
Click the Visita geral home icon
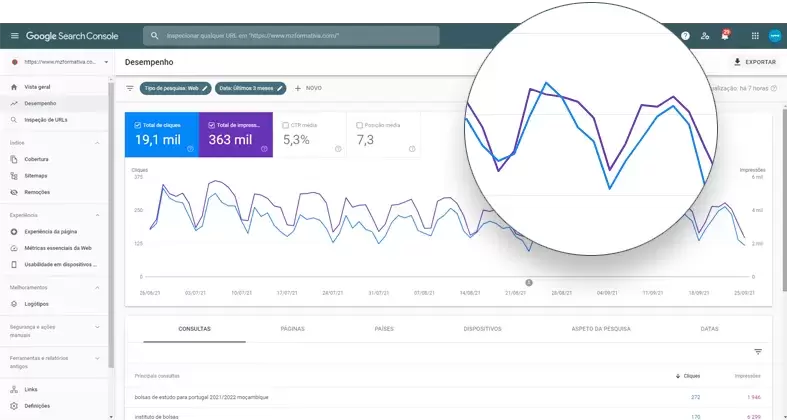(x=14, y=87)
